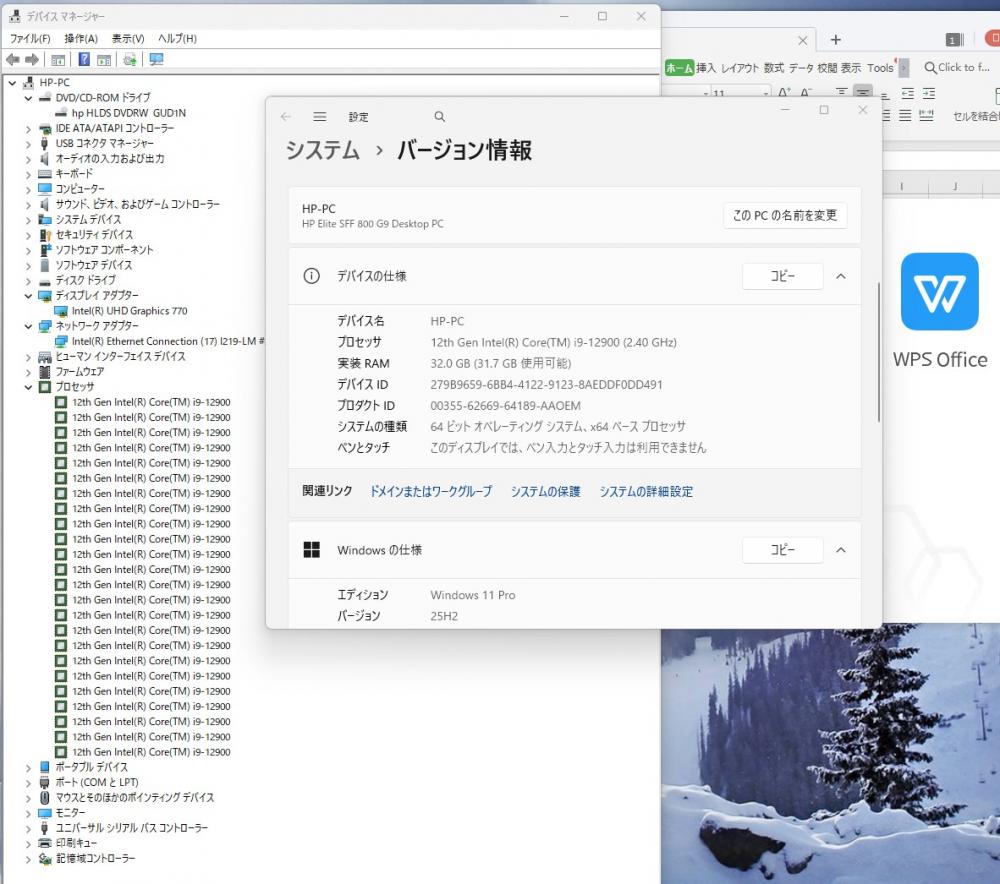Collapse the HP-PC root node
This screenshot has width=1000, height=884.
click(12, 83)
